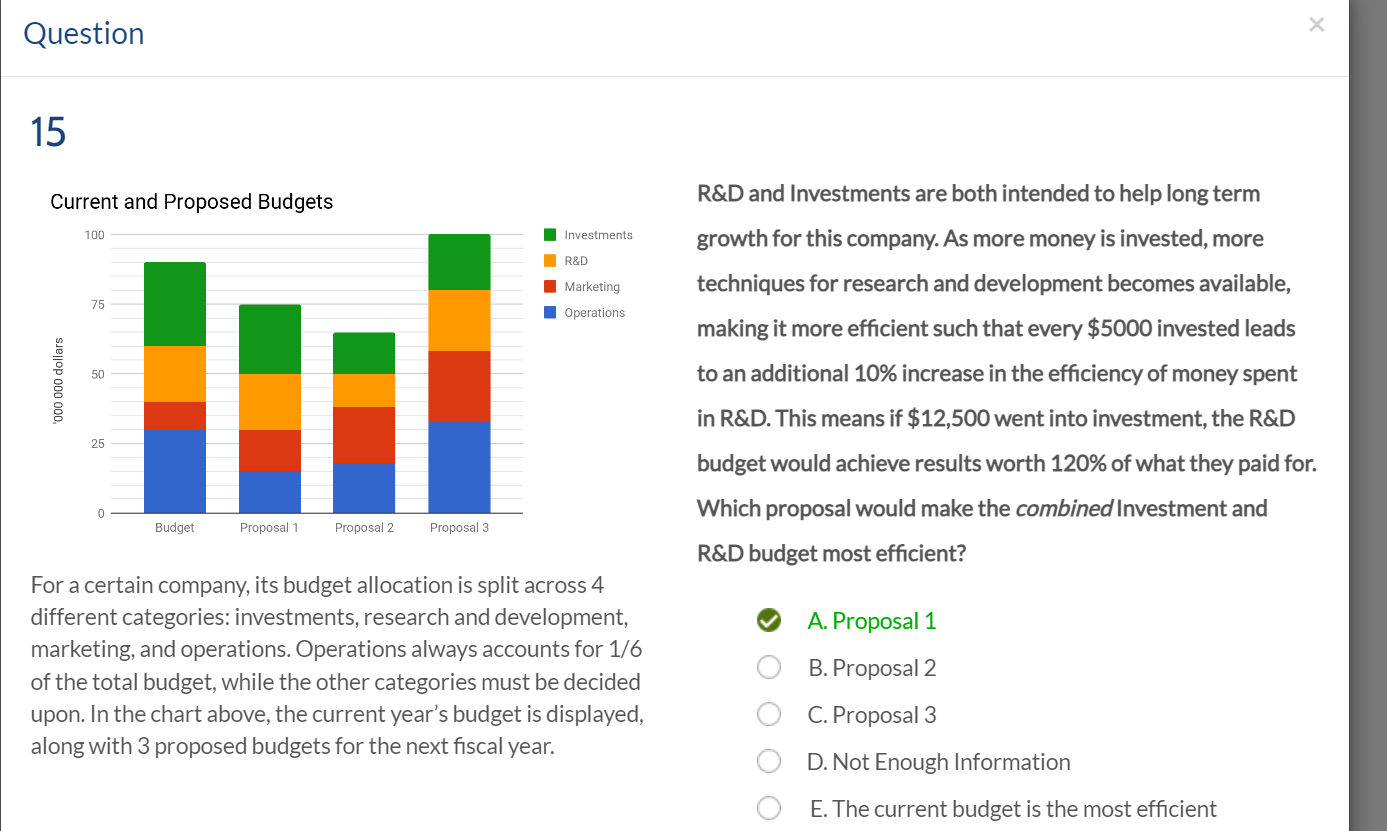Click the blue Operations legend swatch
Image resolution: width=1387 pixels, height=831 pixels.
point(550,313)
